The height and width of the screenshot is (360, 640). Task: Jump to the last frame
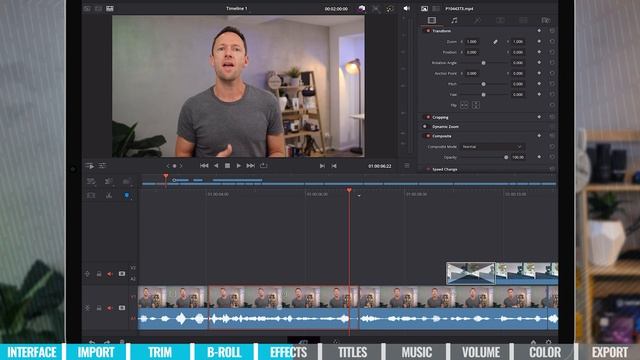tap(251, 166)
